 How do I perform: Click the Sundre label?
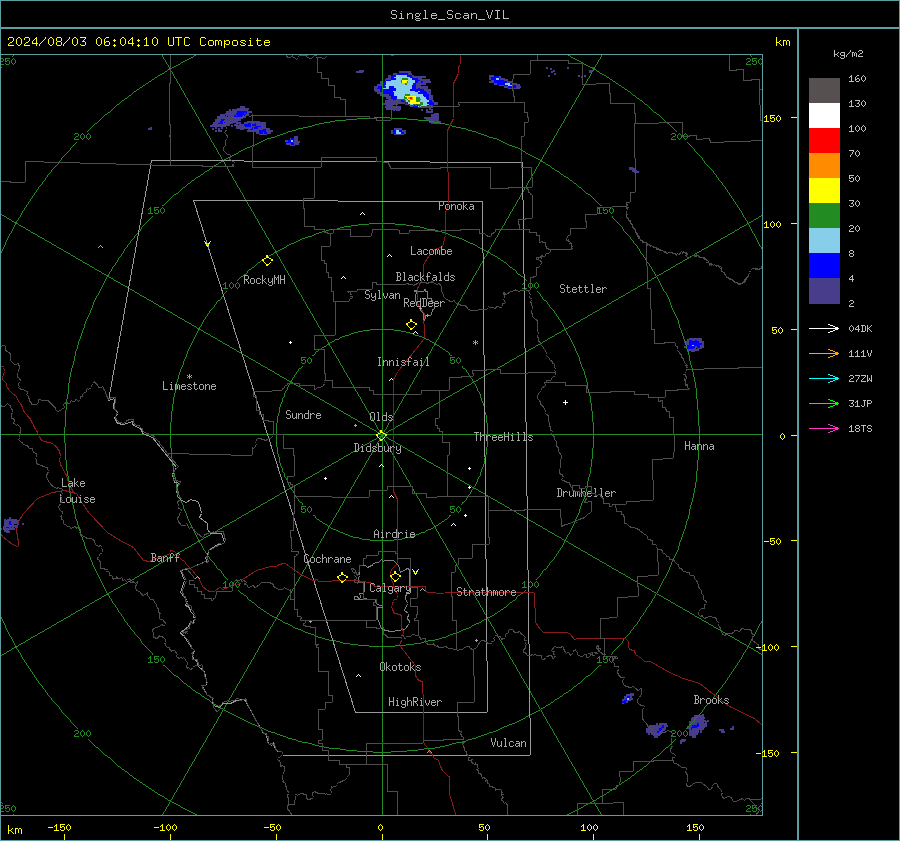303,415
